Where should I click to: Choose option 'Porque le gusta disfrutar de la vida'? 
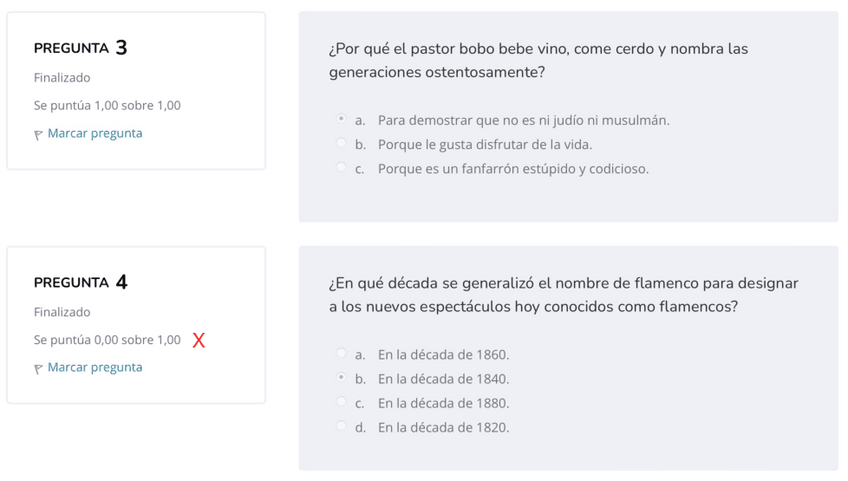341,144
